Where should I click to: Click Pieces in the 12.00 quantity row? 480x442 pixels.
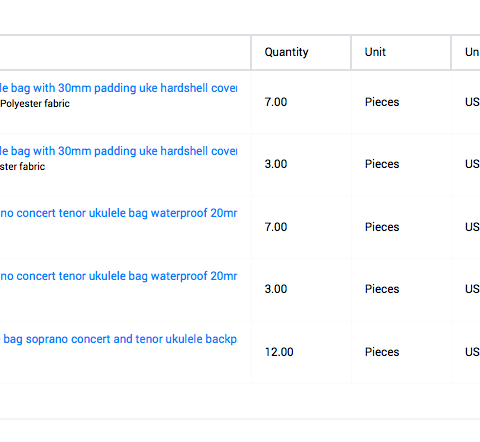[x=382, y=352]
